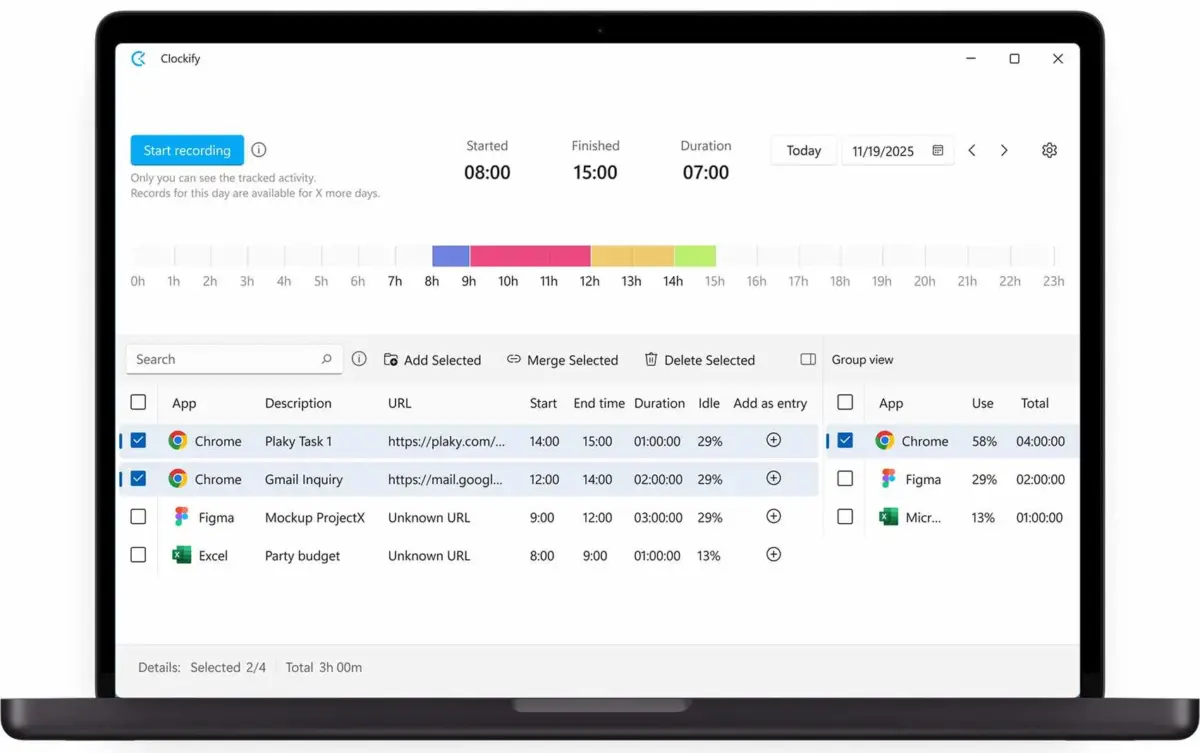Sort by Total column in Group view
The height and width of the screenshot is (753, 1200).
pyautogui.click(x=1035, y=403)
